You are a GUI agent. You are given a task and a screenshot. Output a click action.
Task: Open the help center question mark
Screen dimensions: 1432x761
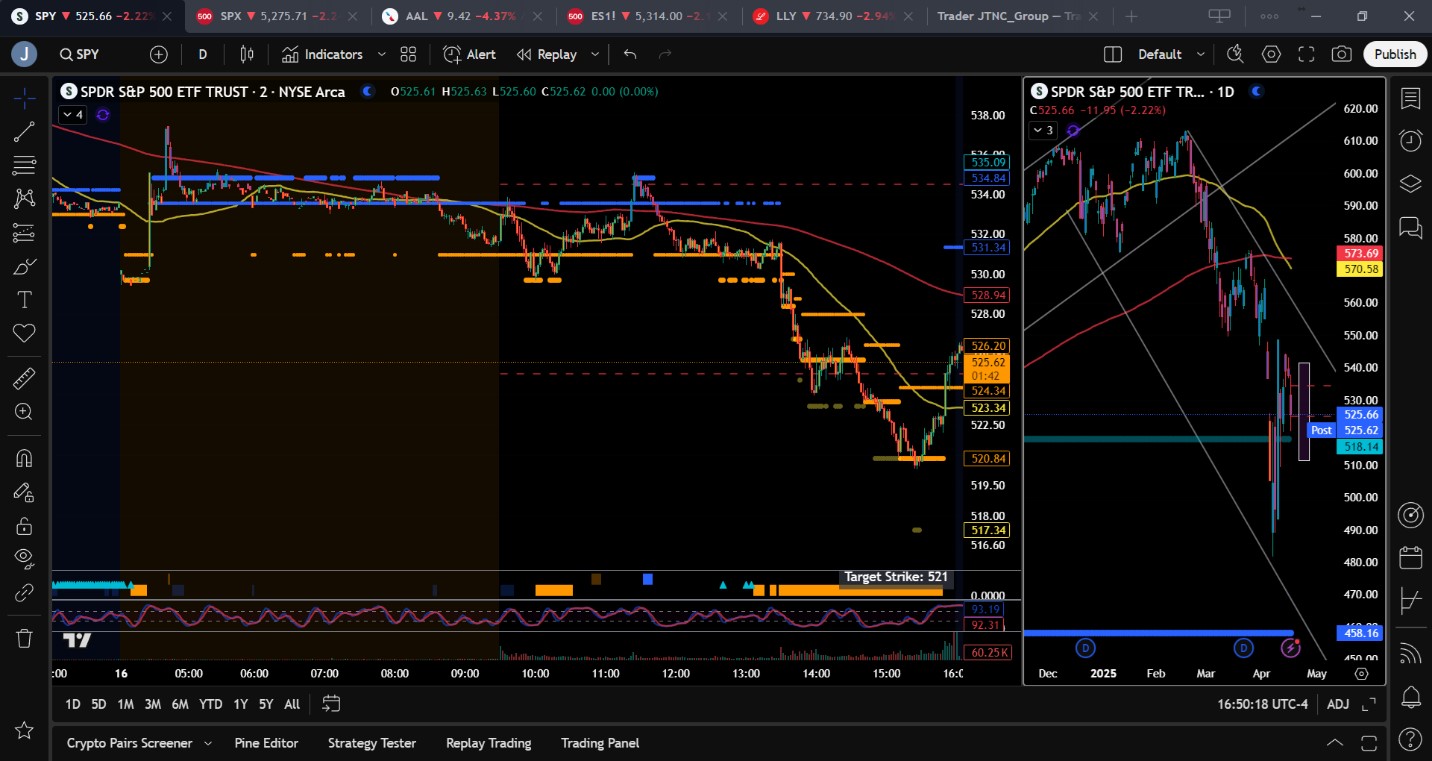click(x=1411, y=739)
